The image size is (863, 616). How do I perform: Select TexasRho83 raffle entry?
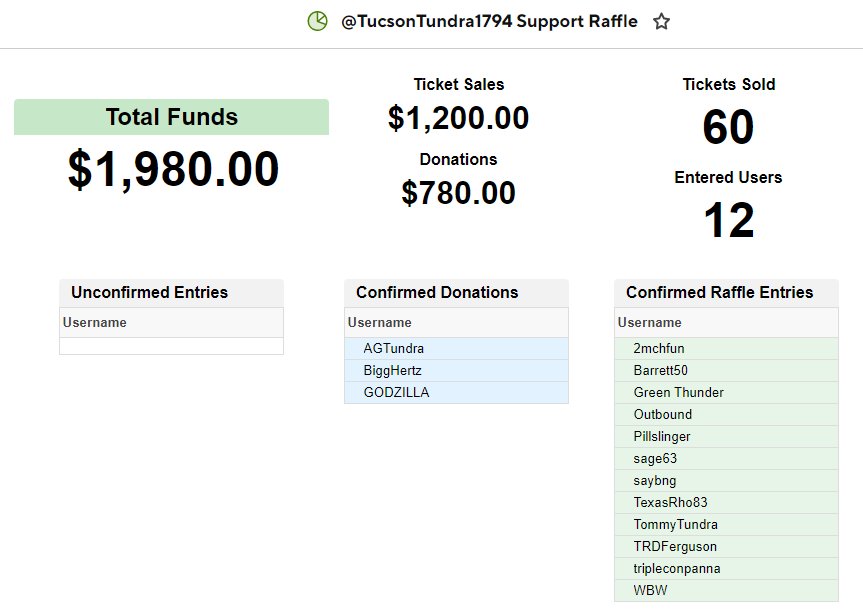(x=726, y=503)
